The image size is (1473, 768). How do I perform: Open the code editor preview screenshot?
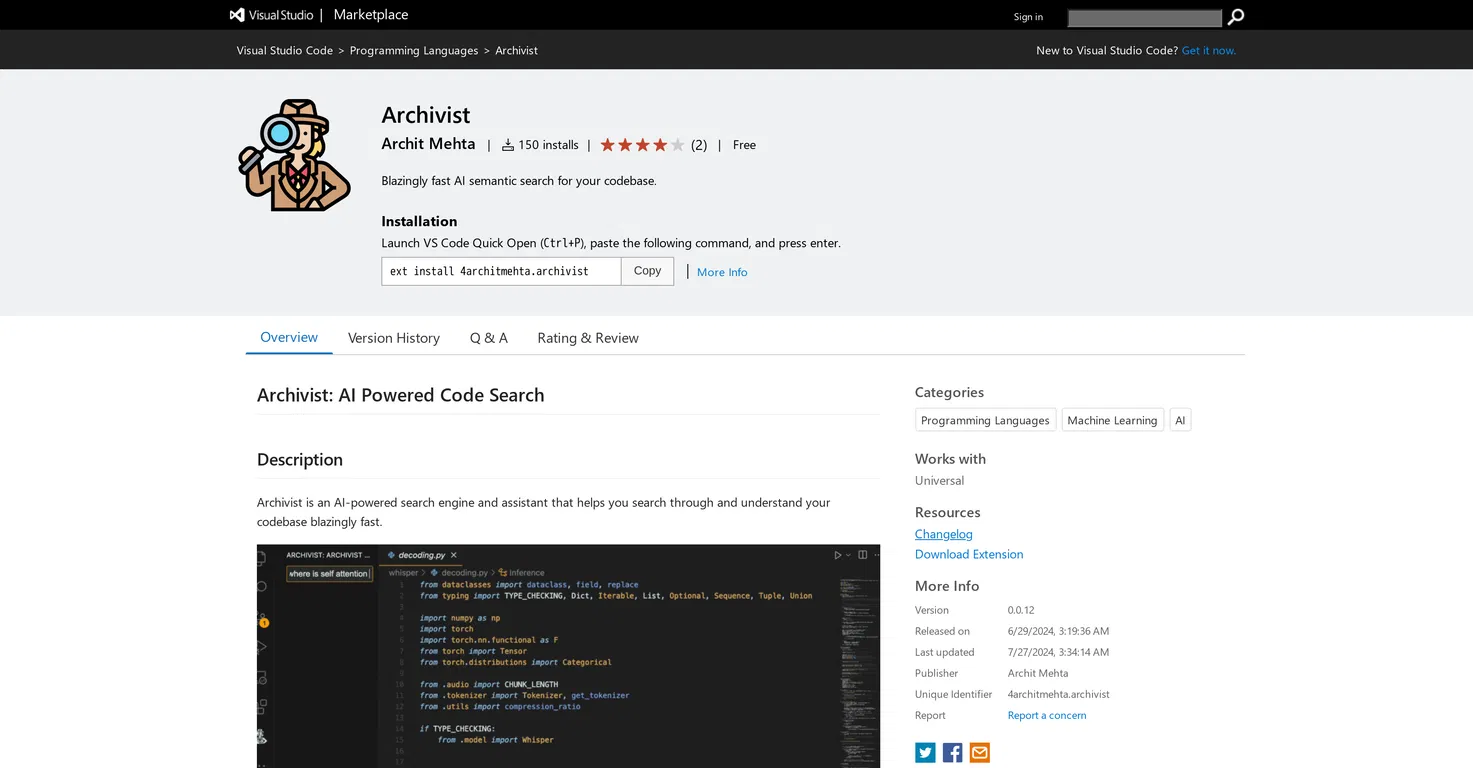coord(568,656)
